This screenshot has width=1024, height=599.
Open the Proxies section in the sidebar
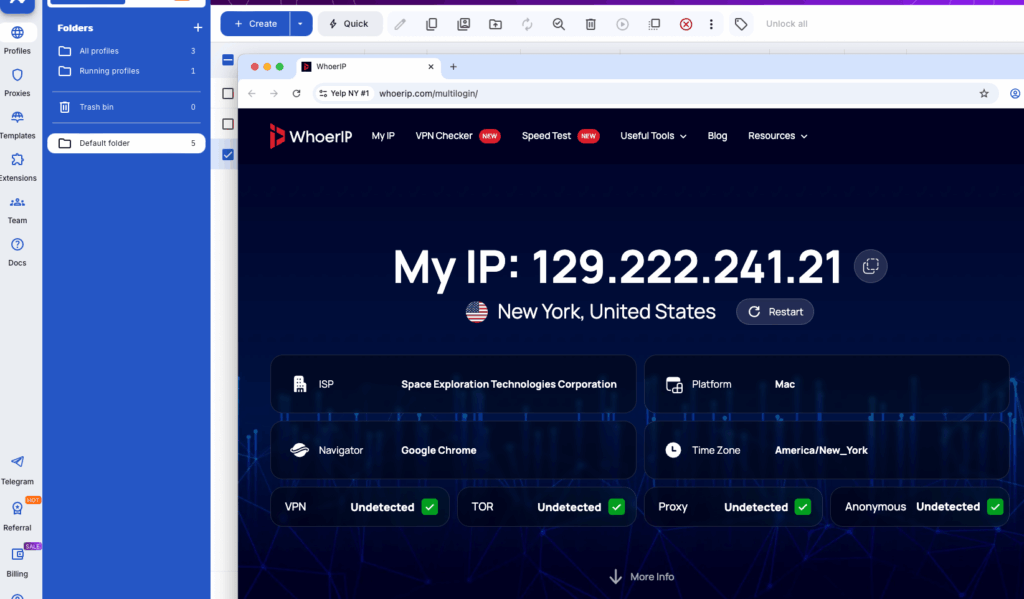click(x=18, y=82)
